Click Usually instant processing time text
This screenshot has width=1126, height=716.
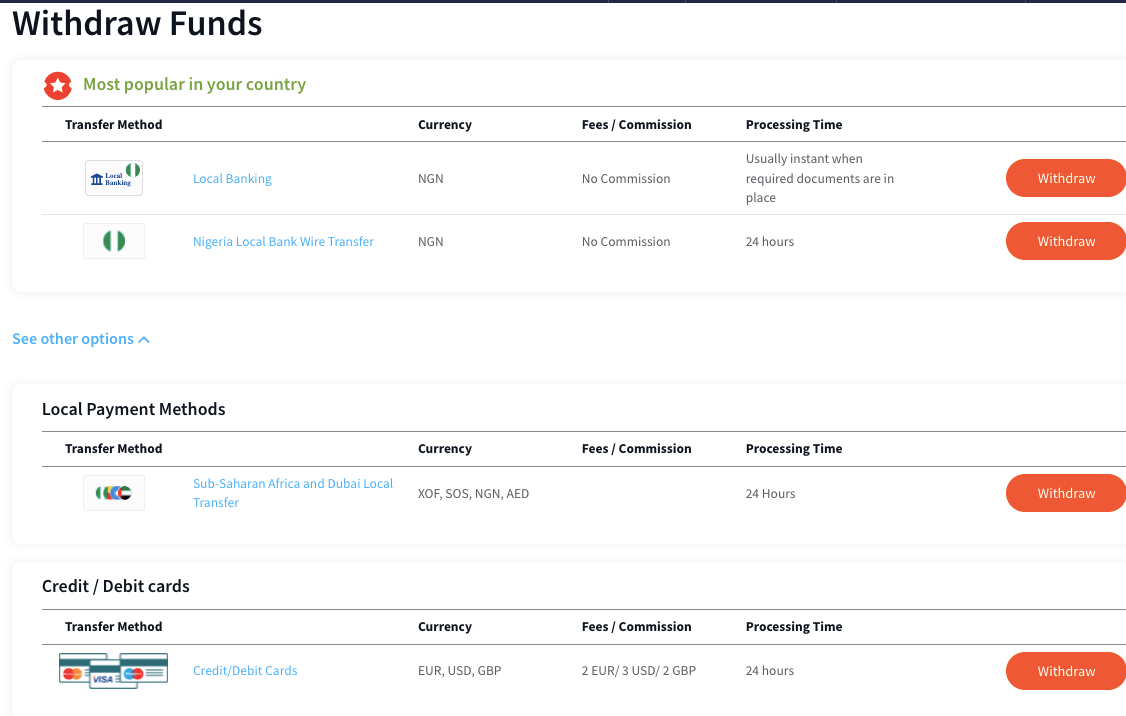point(819,178)
